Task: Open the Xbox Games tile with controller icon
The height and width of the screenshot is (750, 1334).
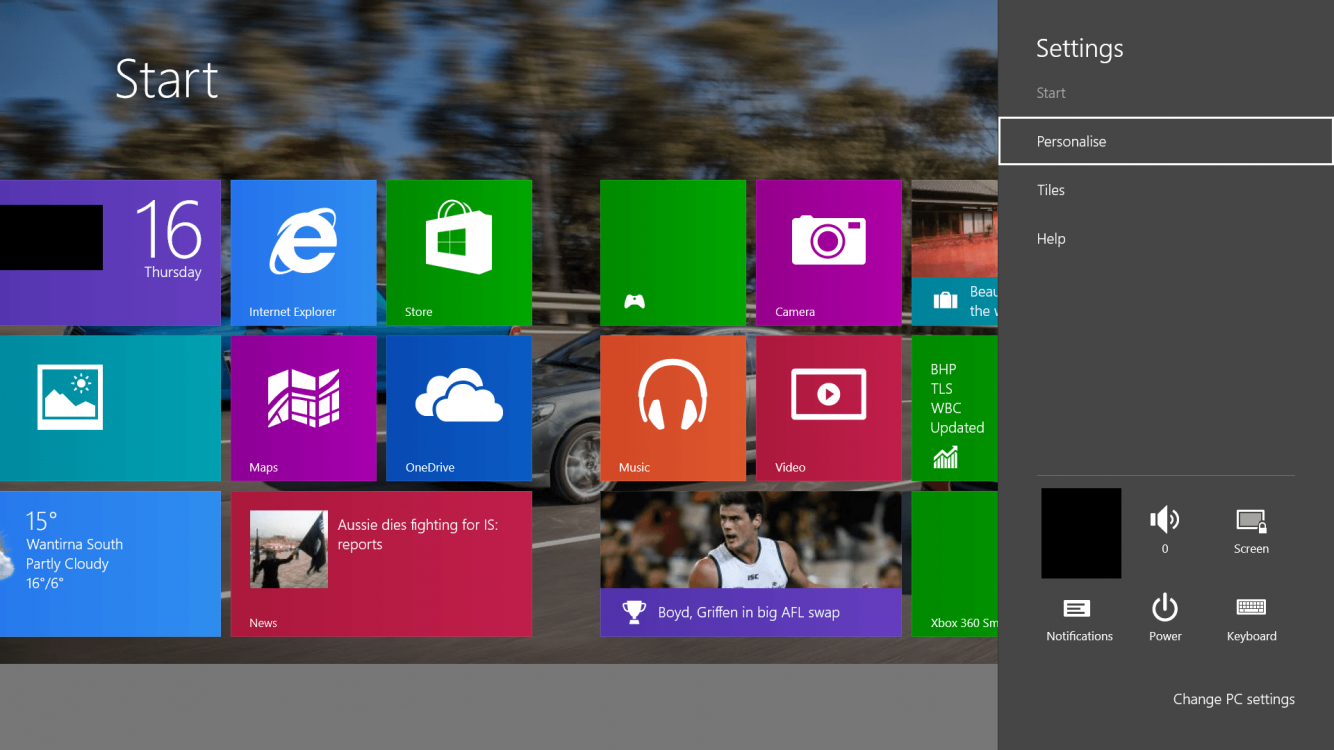Action: click(673, 253)
